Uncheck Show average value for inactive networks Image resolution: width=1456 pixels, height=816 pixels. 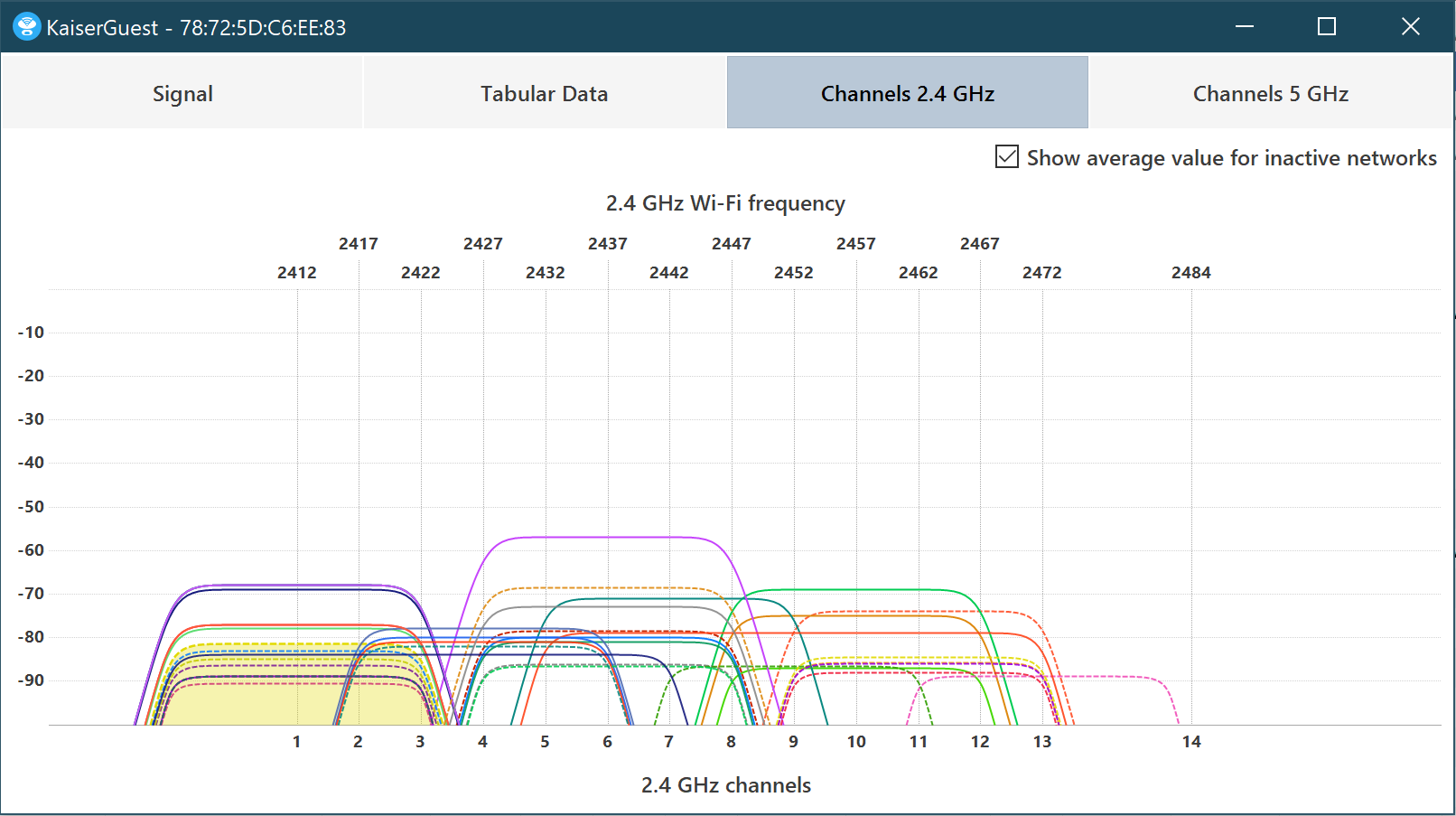click(1007, 157)
